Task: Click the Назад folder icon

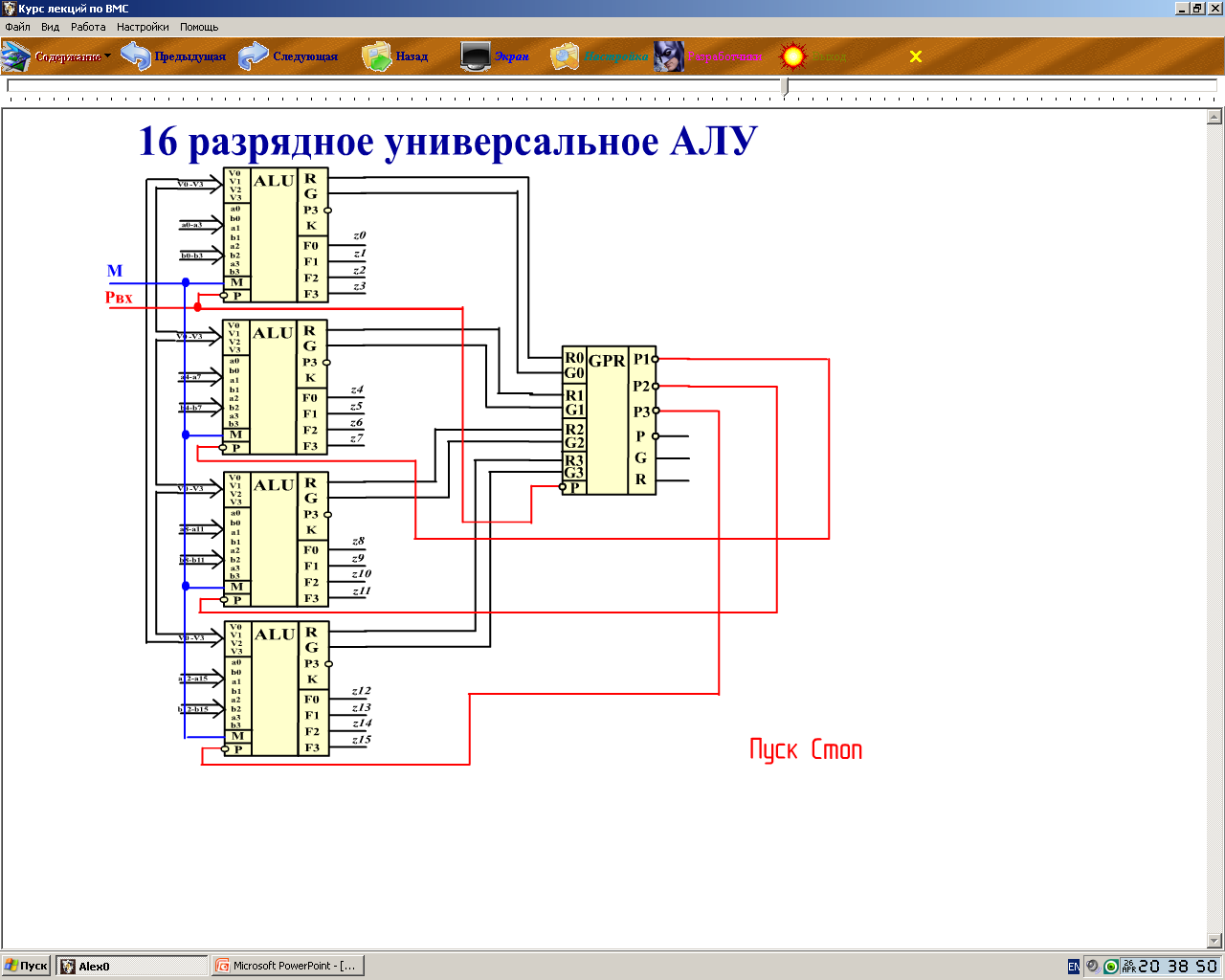Action: 377,56
